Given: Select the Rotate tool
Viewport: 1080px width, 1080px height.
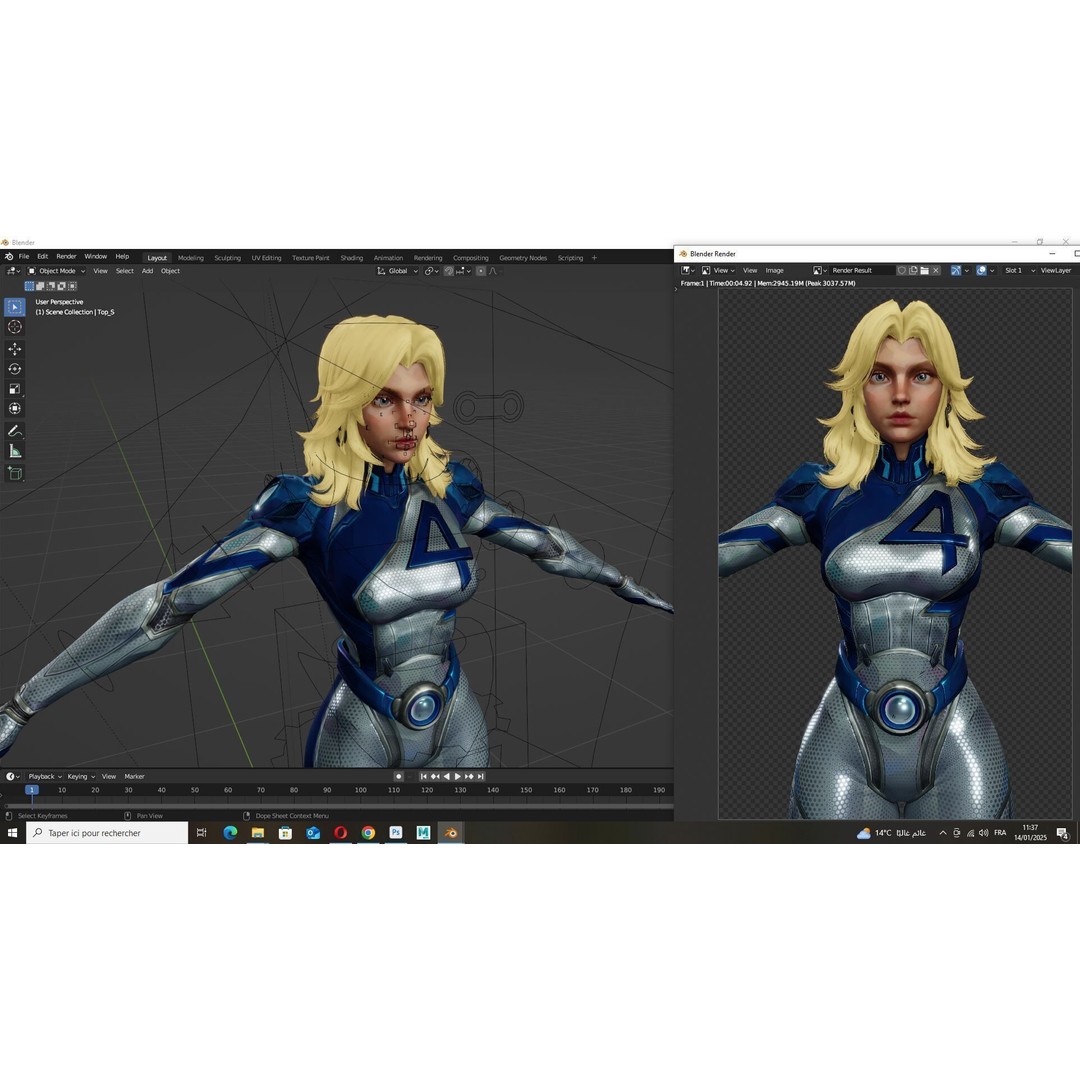Looking at the screenshot, I should click(x=14, y=369).
